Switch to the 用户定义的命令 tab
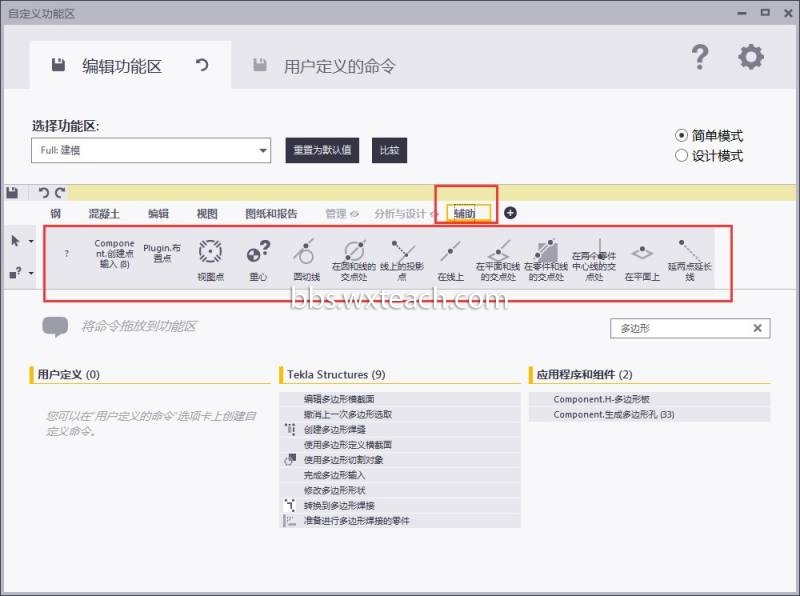Viewport: 800px width, 596px height. 339,66
